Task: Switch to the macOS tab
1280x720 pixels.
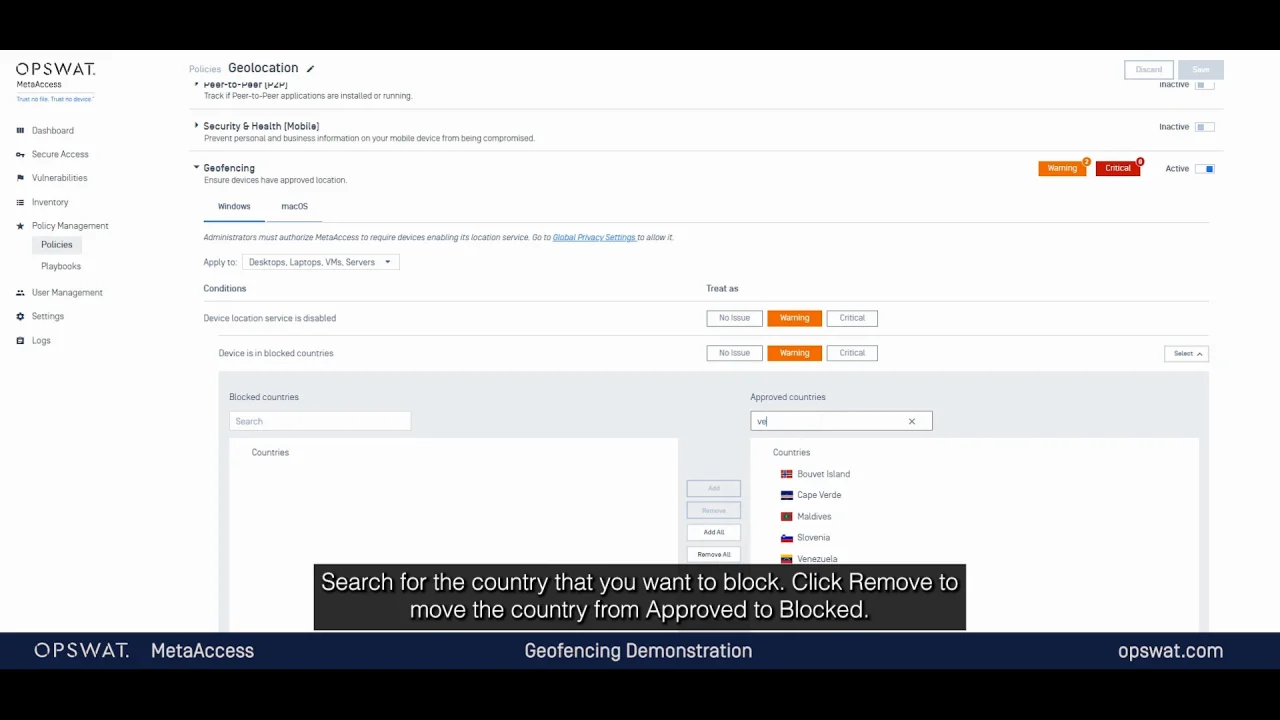Action: [x=294, y=206]
